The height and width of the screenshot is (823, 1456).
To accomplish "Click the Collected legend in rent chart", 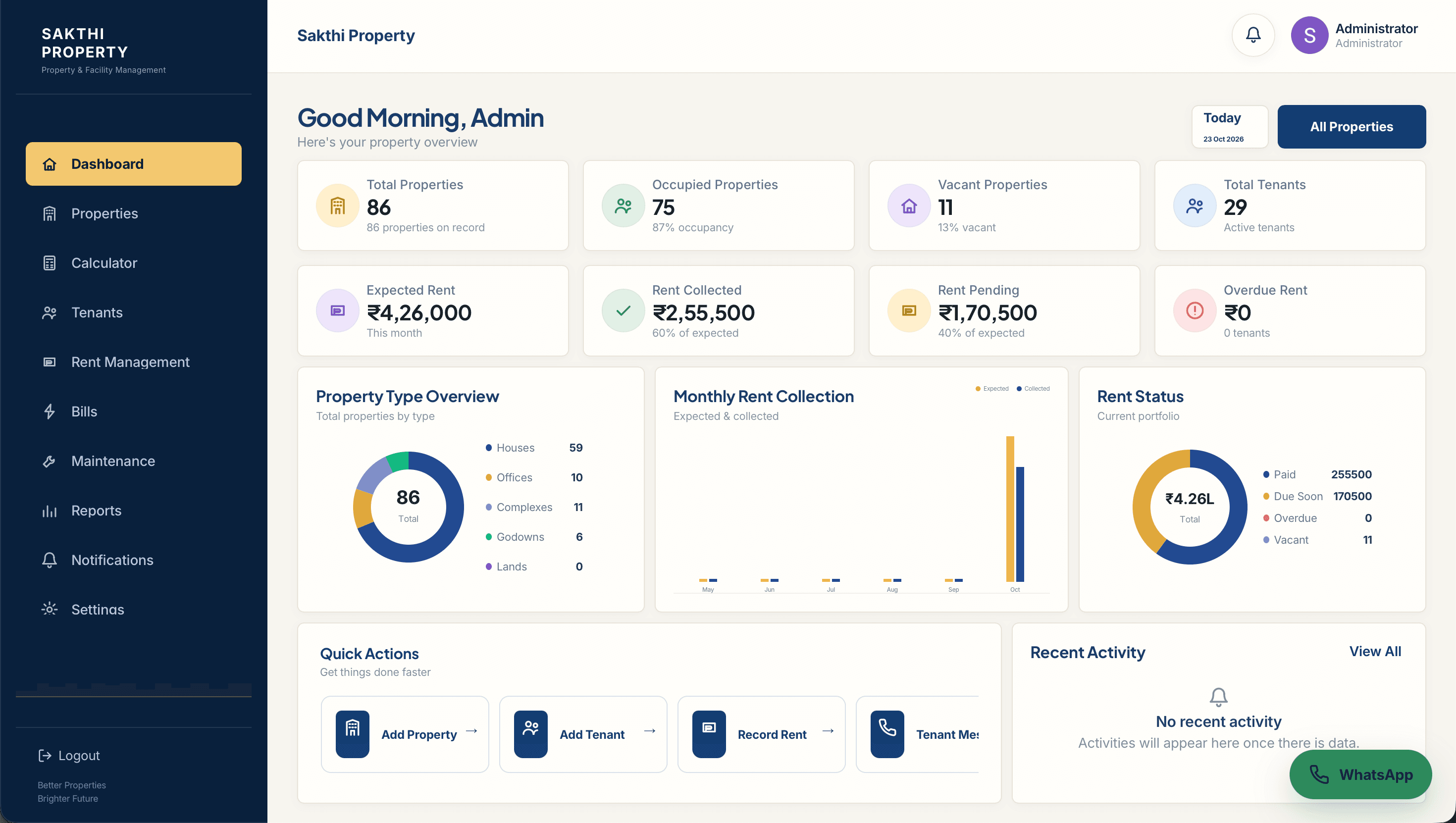I will 1033,389.
